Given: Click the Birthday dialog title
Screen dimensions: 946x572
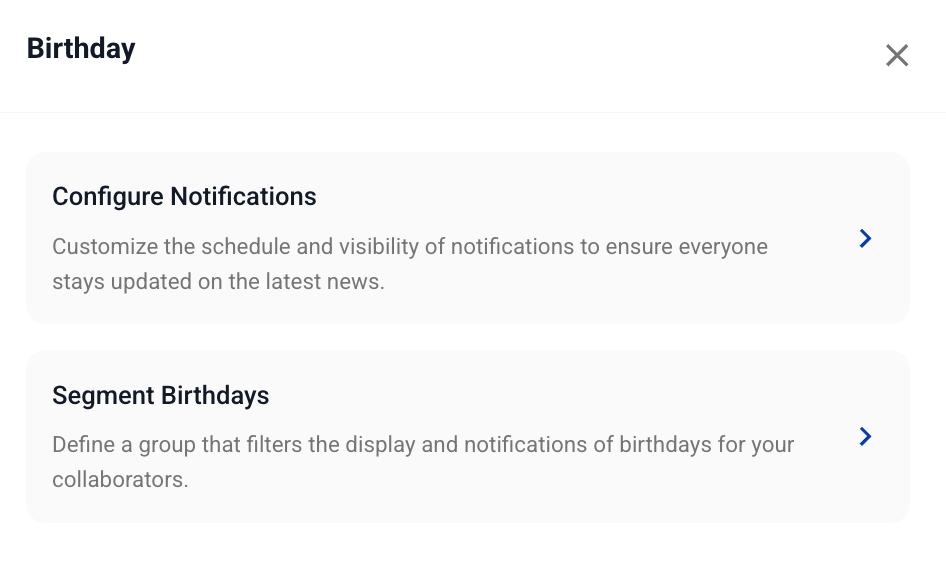Looking at the screenshot, I should [x=81, y=48].
